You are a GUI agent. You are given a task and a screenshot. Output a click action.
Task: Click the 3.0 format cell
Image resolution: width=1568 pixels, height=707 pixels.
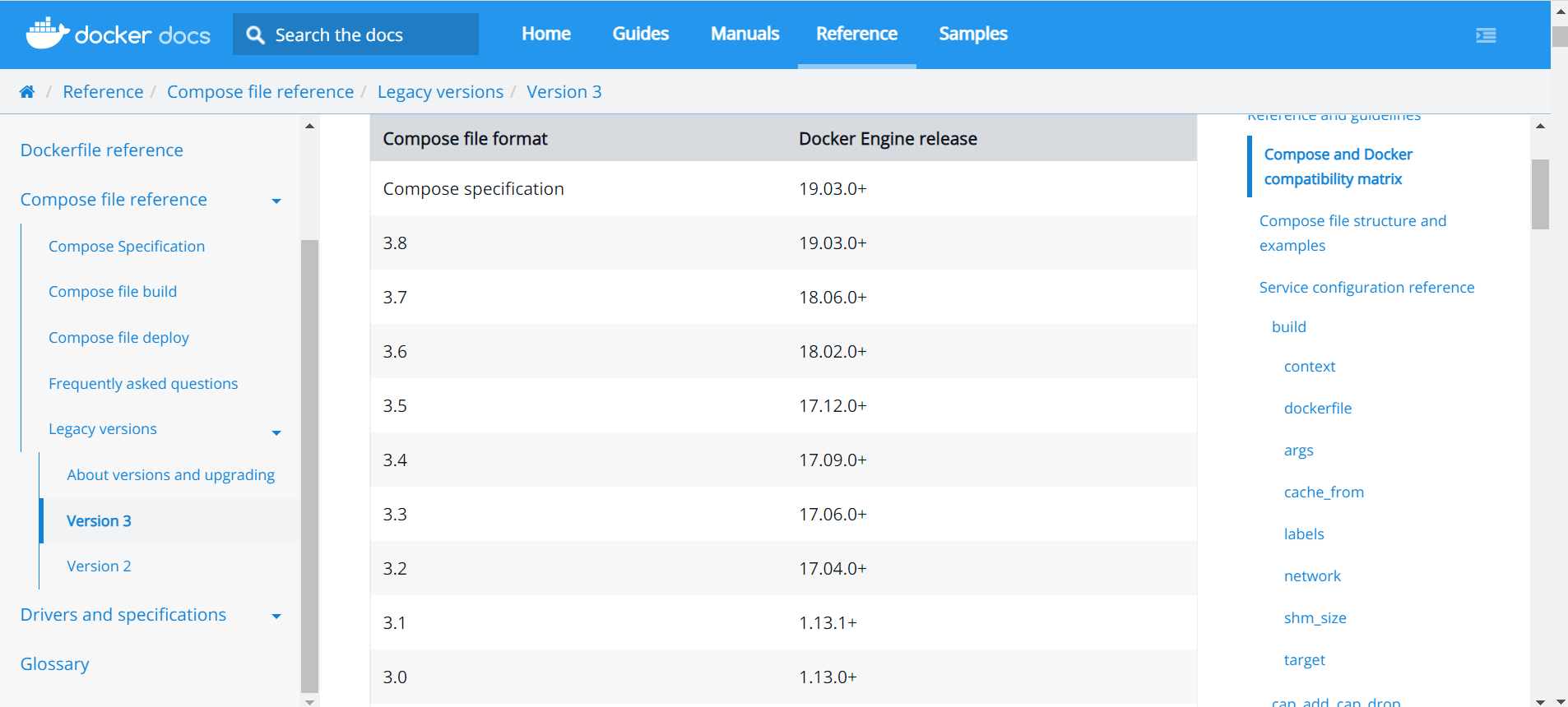point(395,677)
